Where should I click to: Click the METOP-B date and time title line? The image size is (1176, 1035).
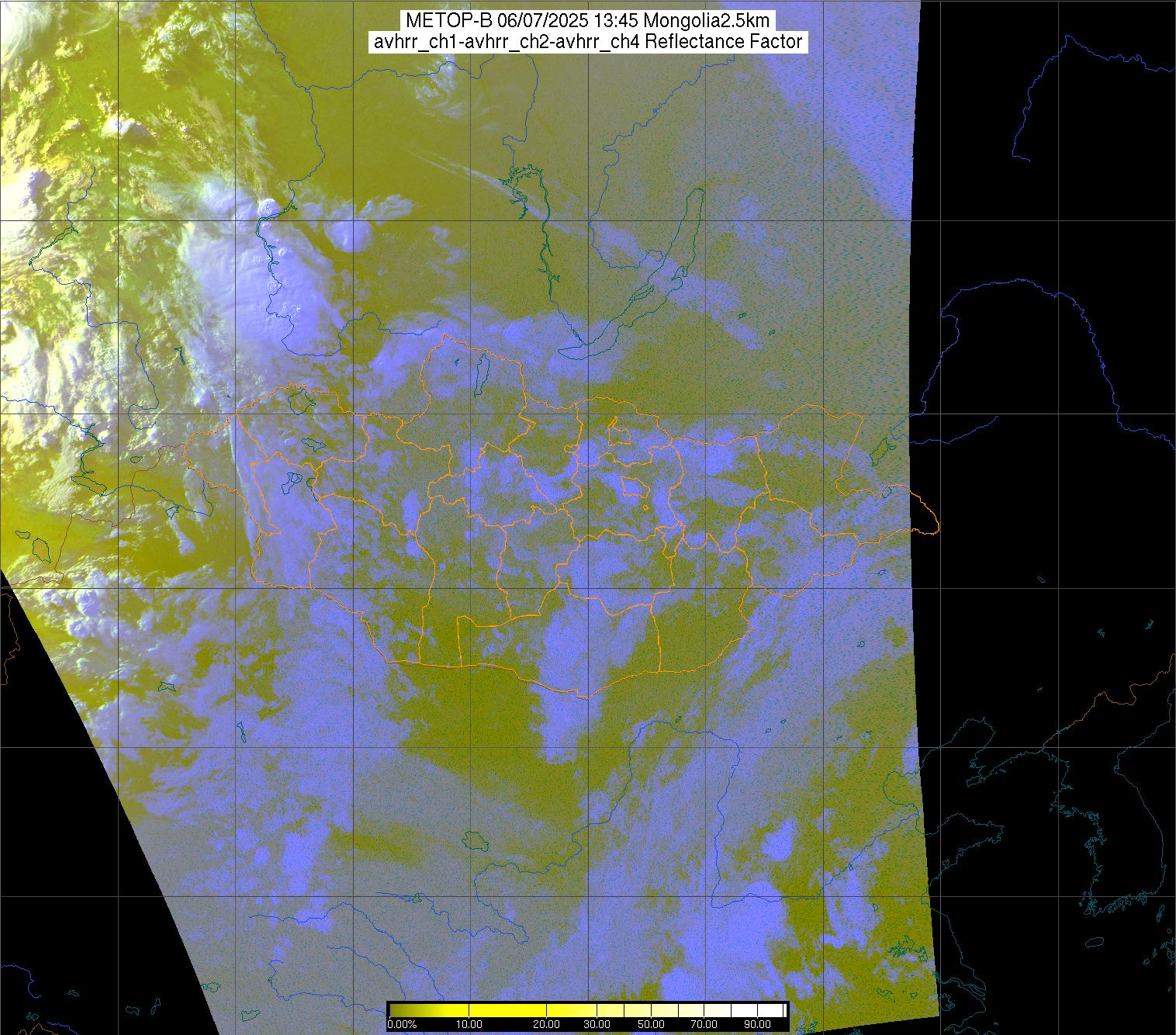(587, 21)
